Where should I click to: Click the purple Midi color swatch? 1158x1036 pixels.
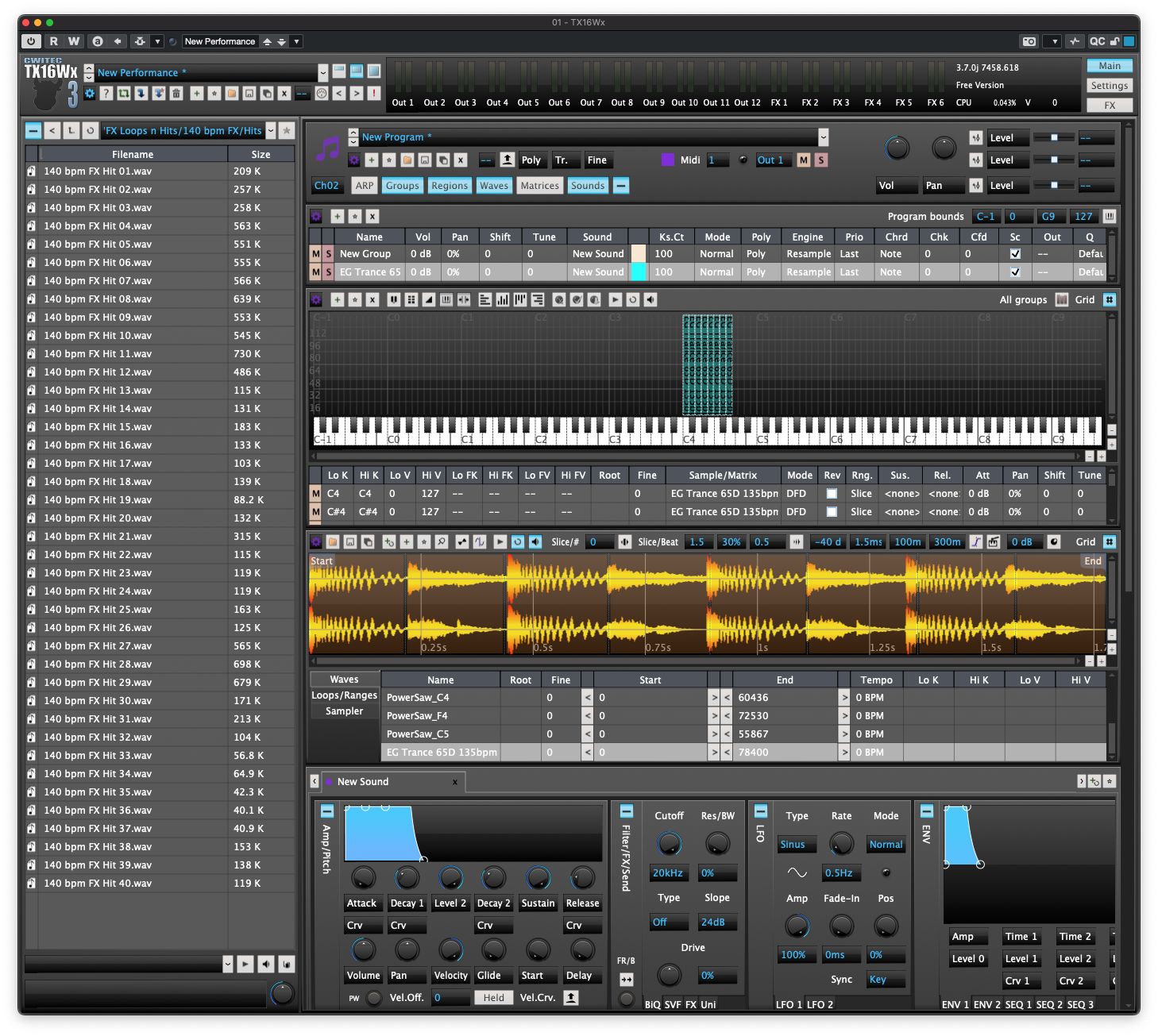pyautogui.click(x=668, y=160)
